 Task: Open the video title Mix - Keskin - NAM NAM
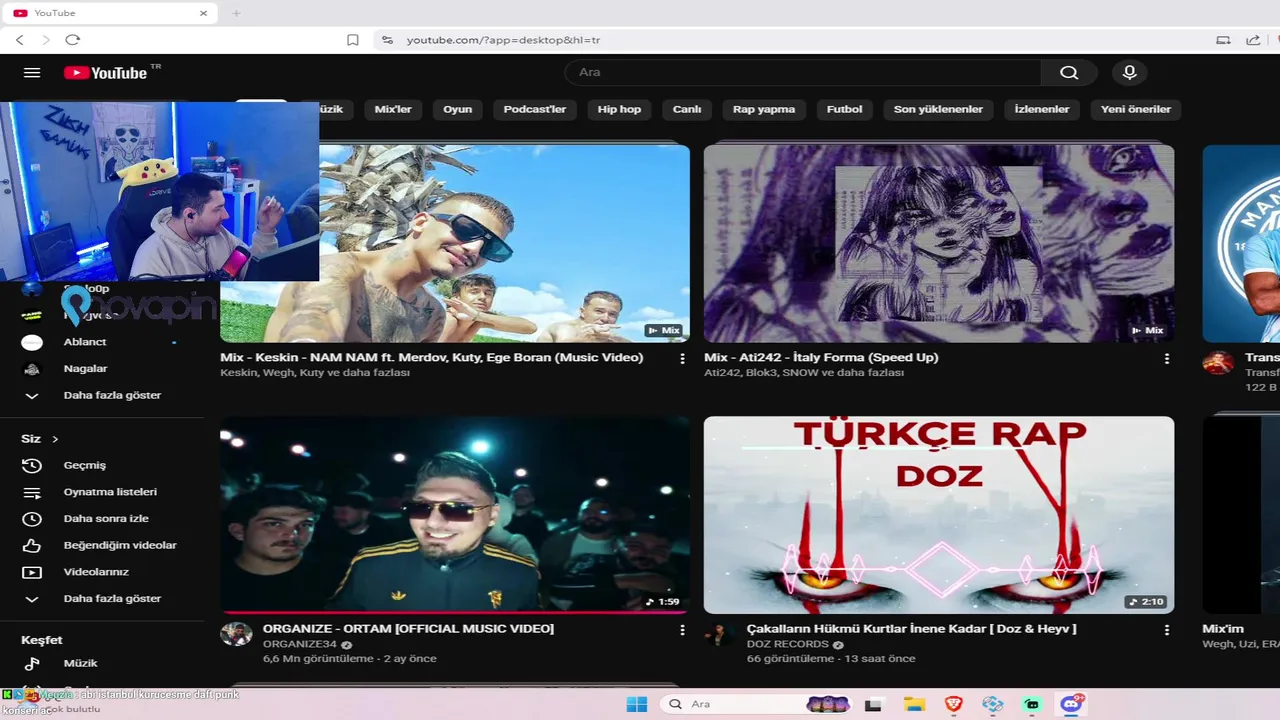(432, 357)
